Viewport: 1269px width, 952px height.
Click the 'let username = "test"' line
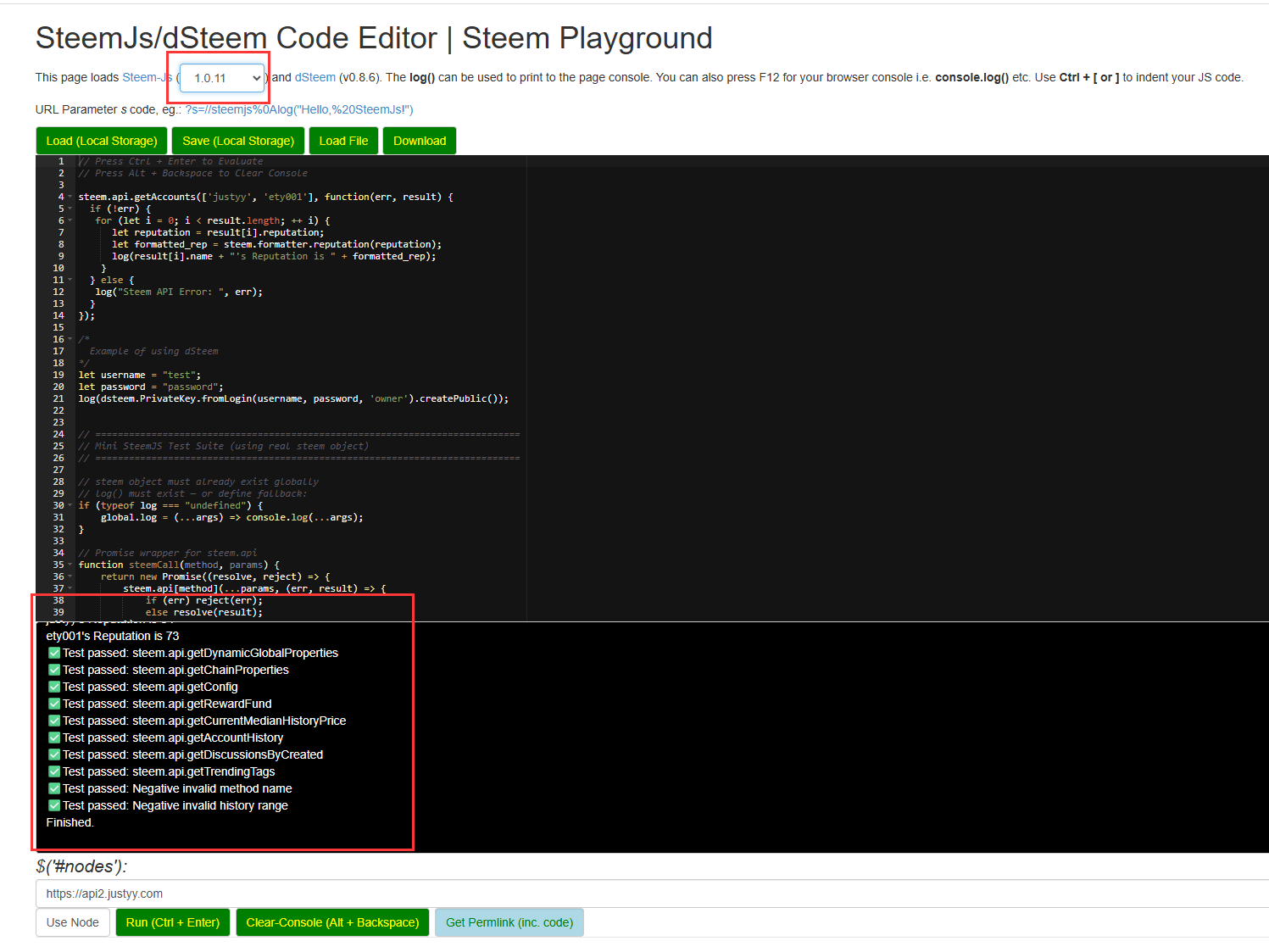(x=140, y=375)
